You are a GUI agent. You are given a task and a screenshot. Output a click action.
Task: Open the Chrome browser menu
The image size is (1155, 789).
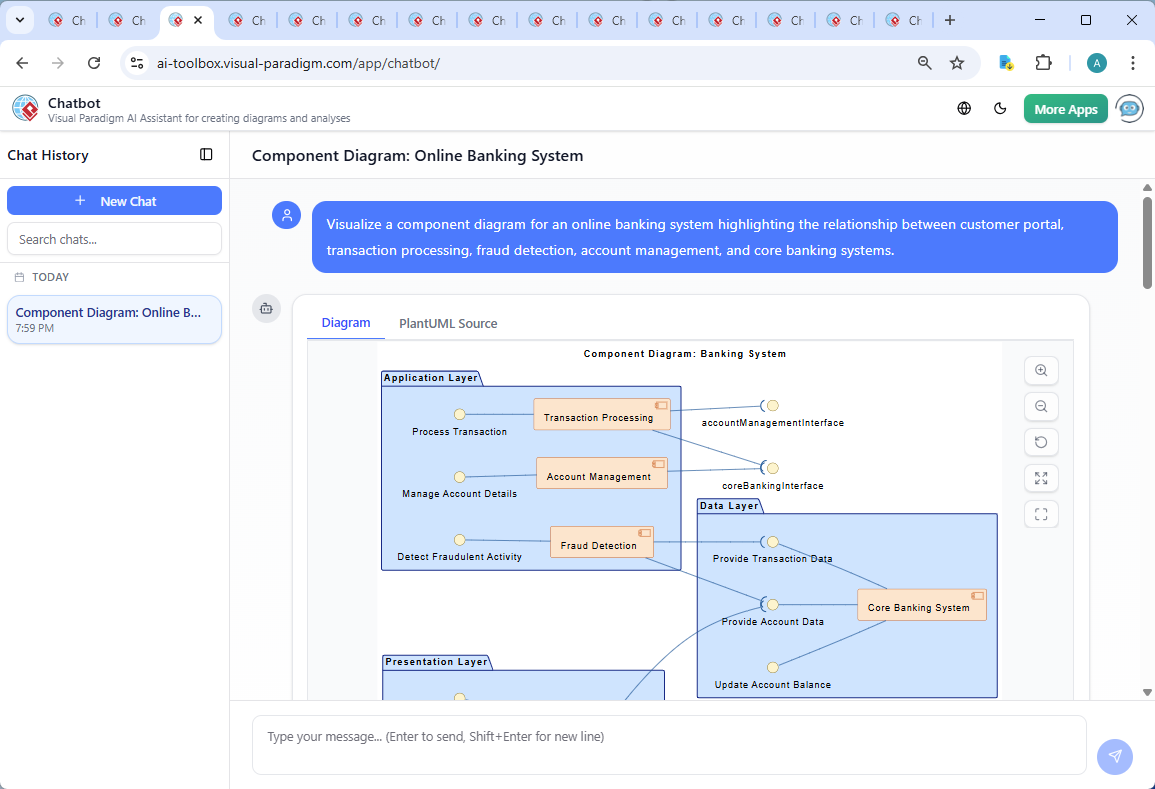[1133, 62]
